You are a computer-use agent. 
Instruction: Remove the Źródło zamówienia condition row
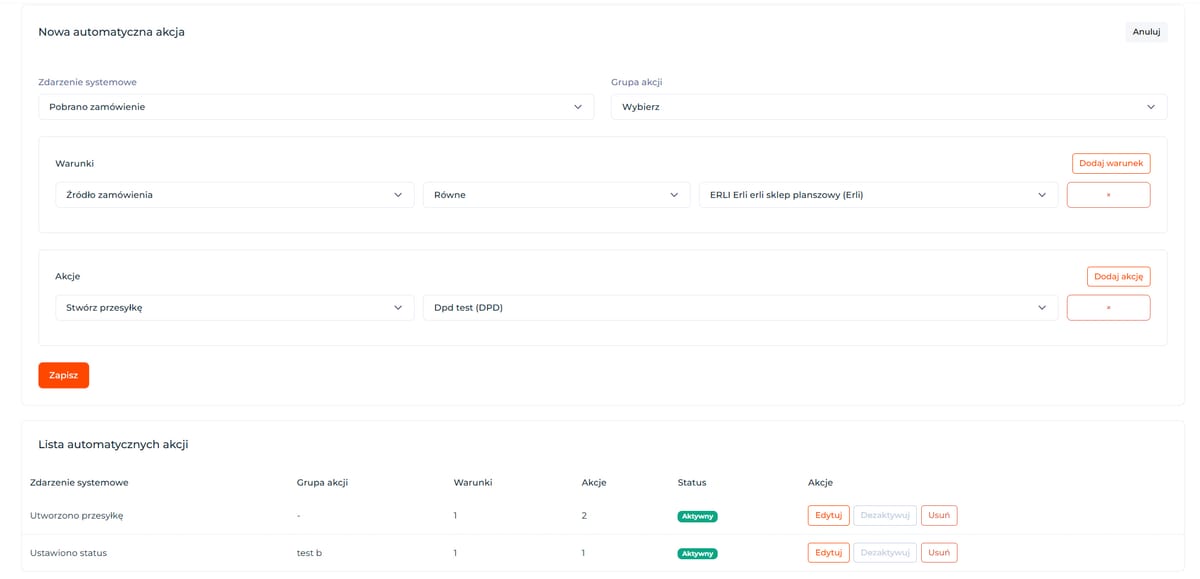click(x=1108, y=195)
